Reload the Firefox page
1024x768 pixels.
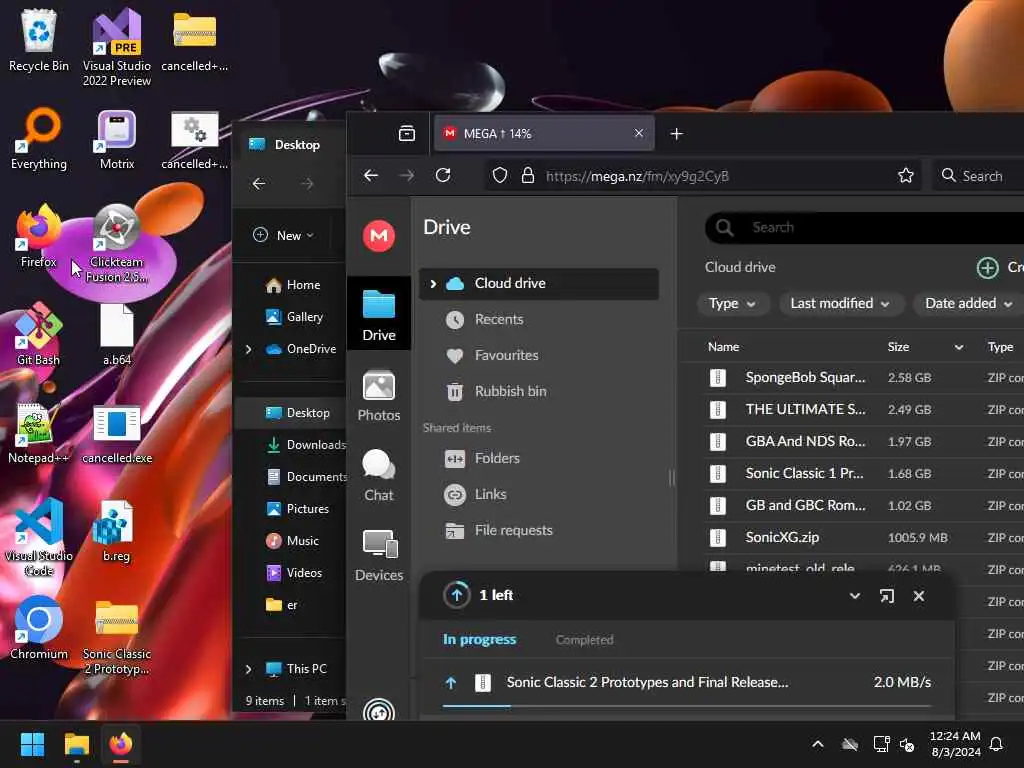443,175
